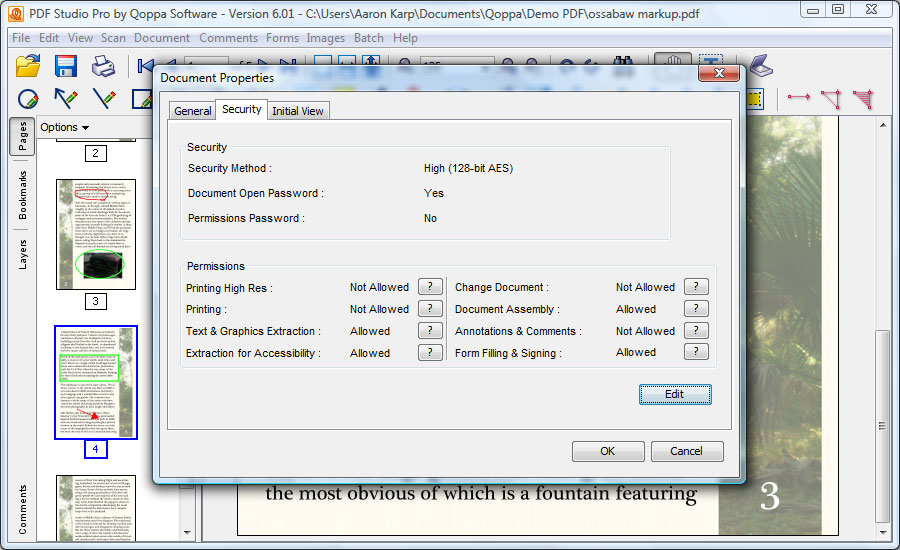Viewport: 900px width, 550px height.
Task: Open the Document menu
Action: tap(162, 38)
